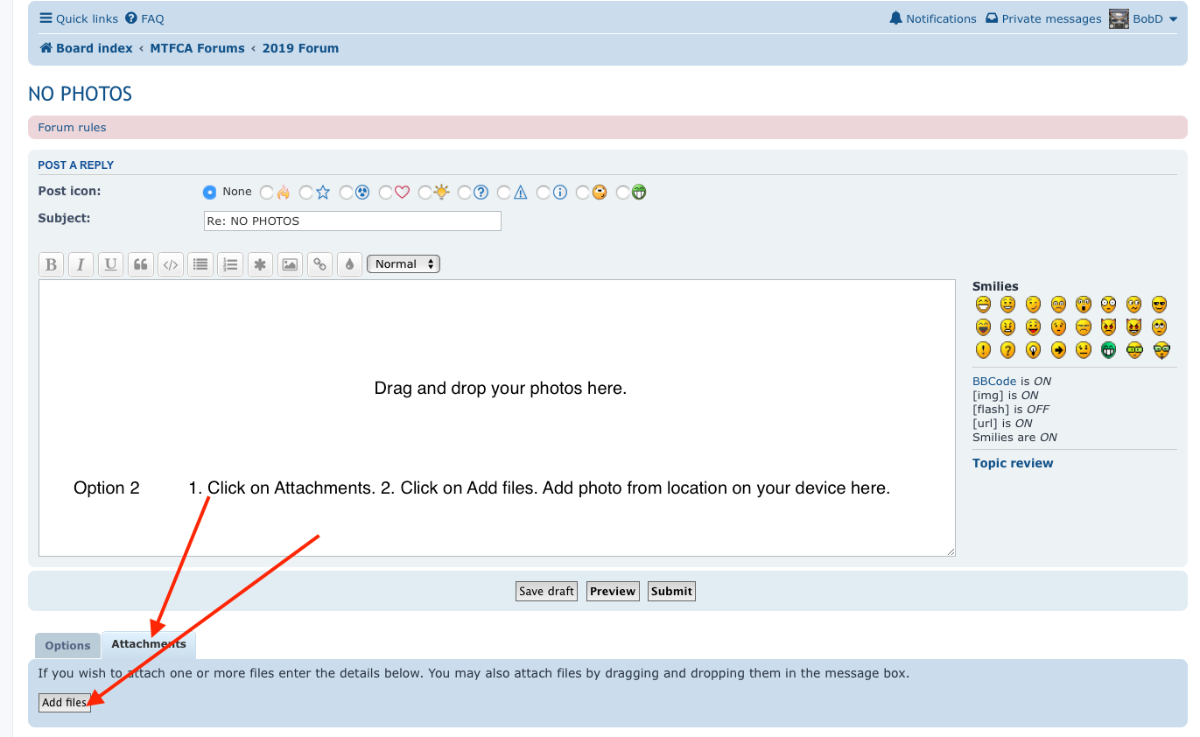Click the insert image button
Screen dimensions: 1200x737
tap(290, 265)
